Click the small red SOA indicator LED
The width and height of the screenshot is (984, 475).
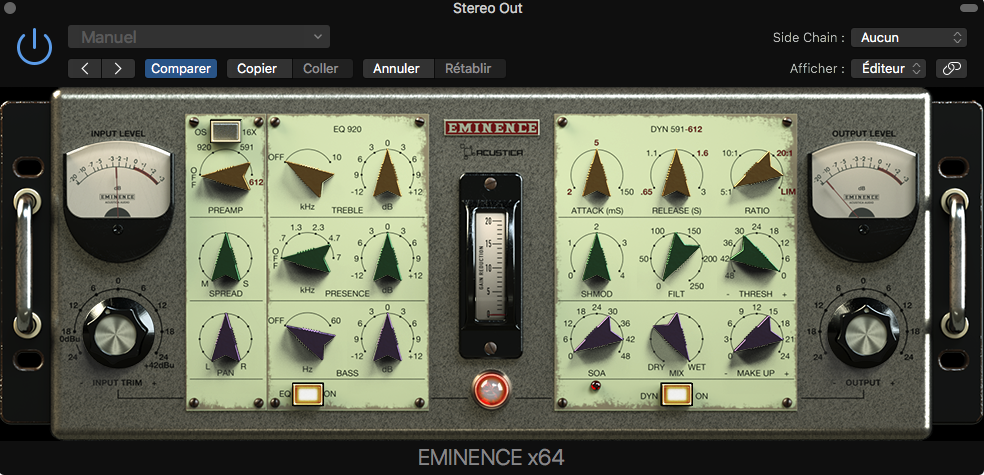click(594, 387)
